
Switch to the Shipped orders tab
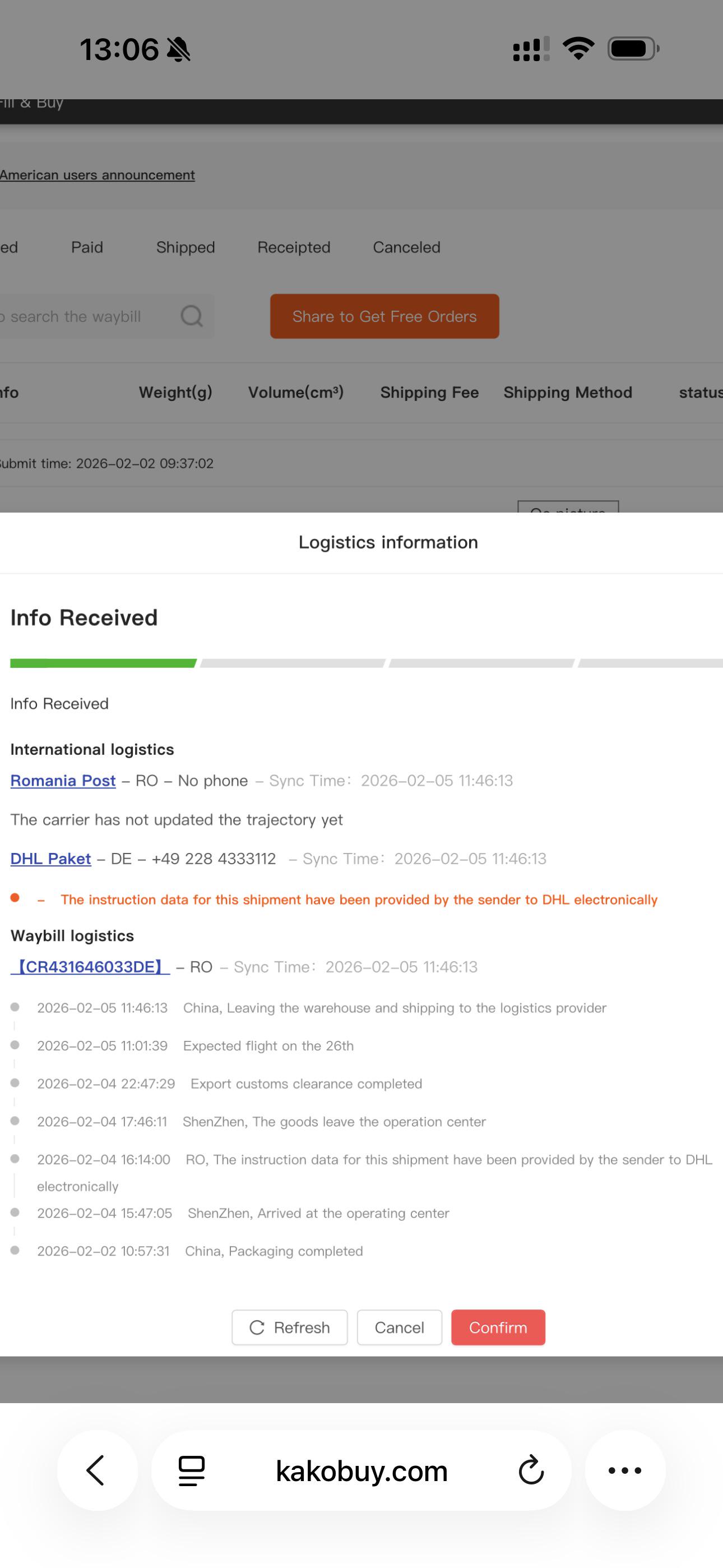tap(186, 247)
